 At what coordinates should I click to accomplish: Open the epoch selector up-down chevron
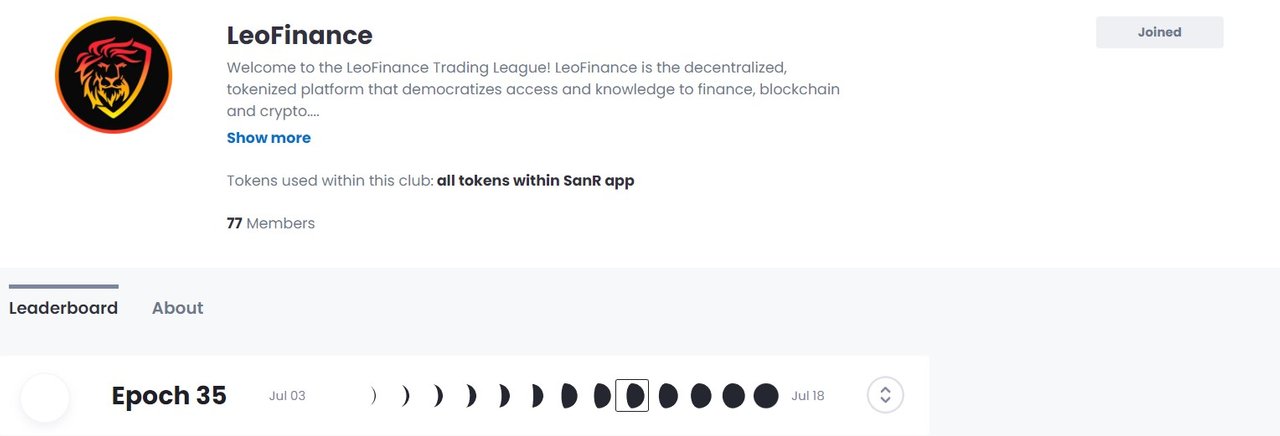[885, 395]
